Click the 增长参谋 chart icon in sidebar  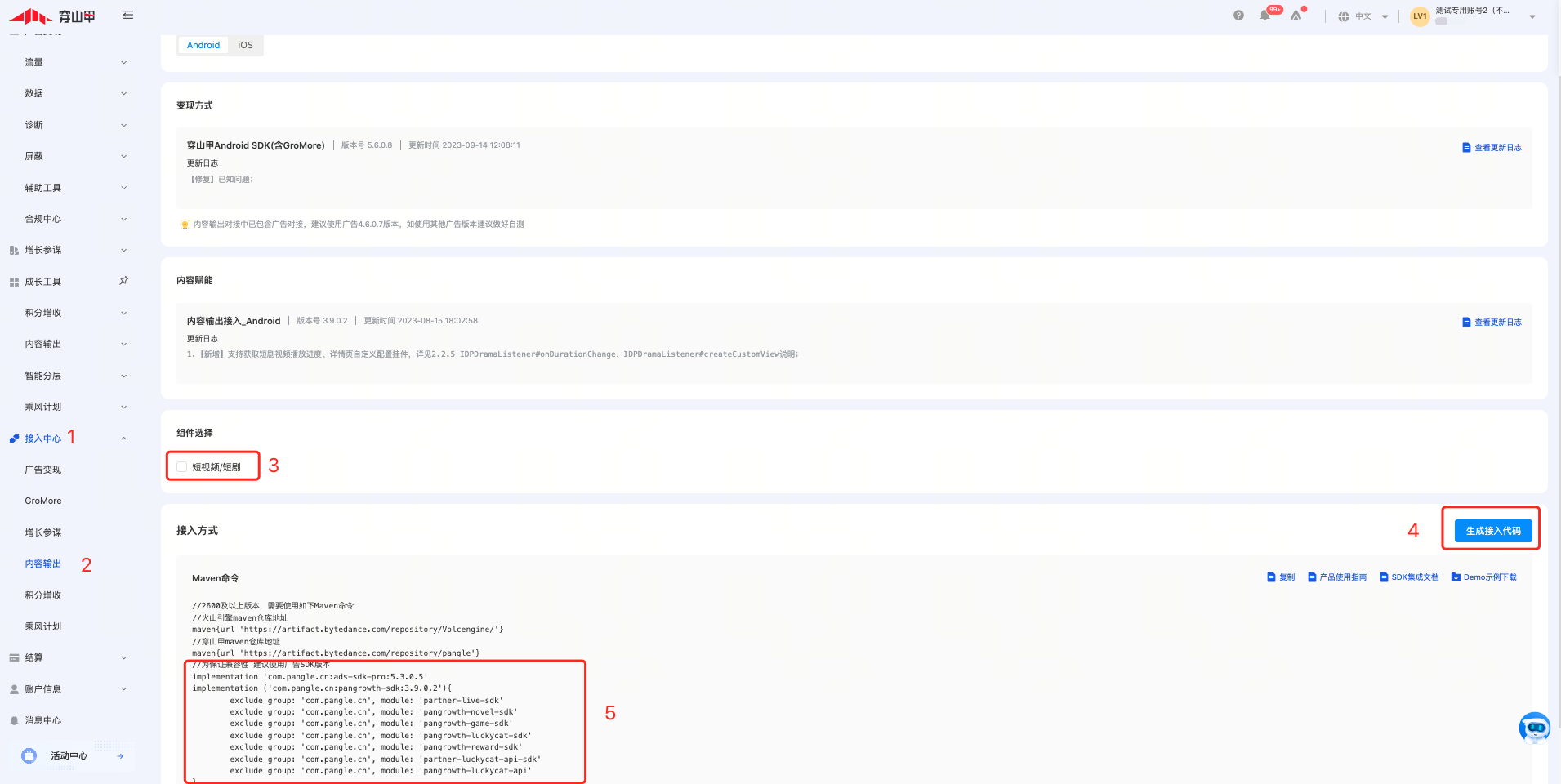click(14, 251)
